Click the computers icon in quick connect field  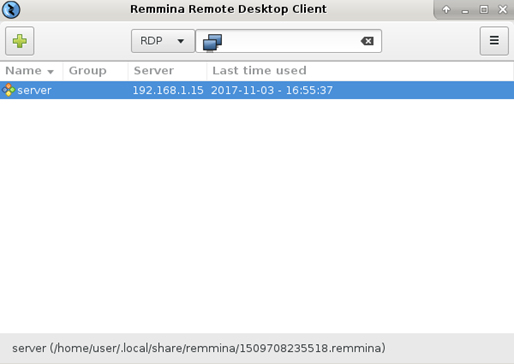pyautogui.click(x=212, y=43)
